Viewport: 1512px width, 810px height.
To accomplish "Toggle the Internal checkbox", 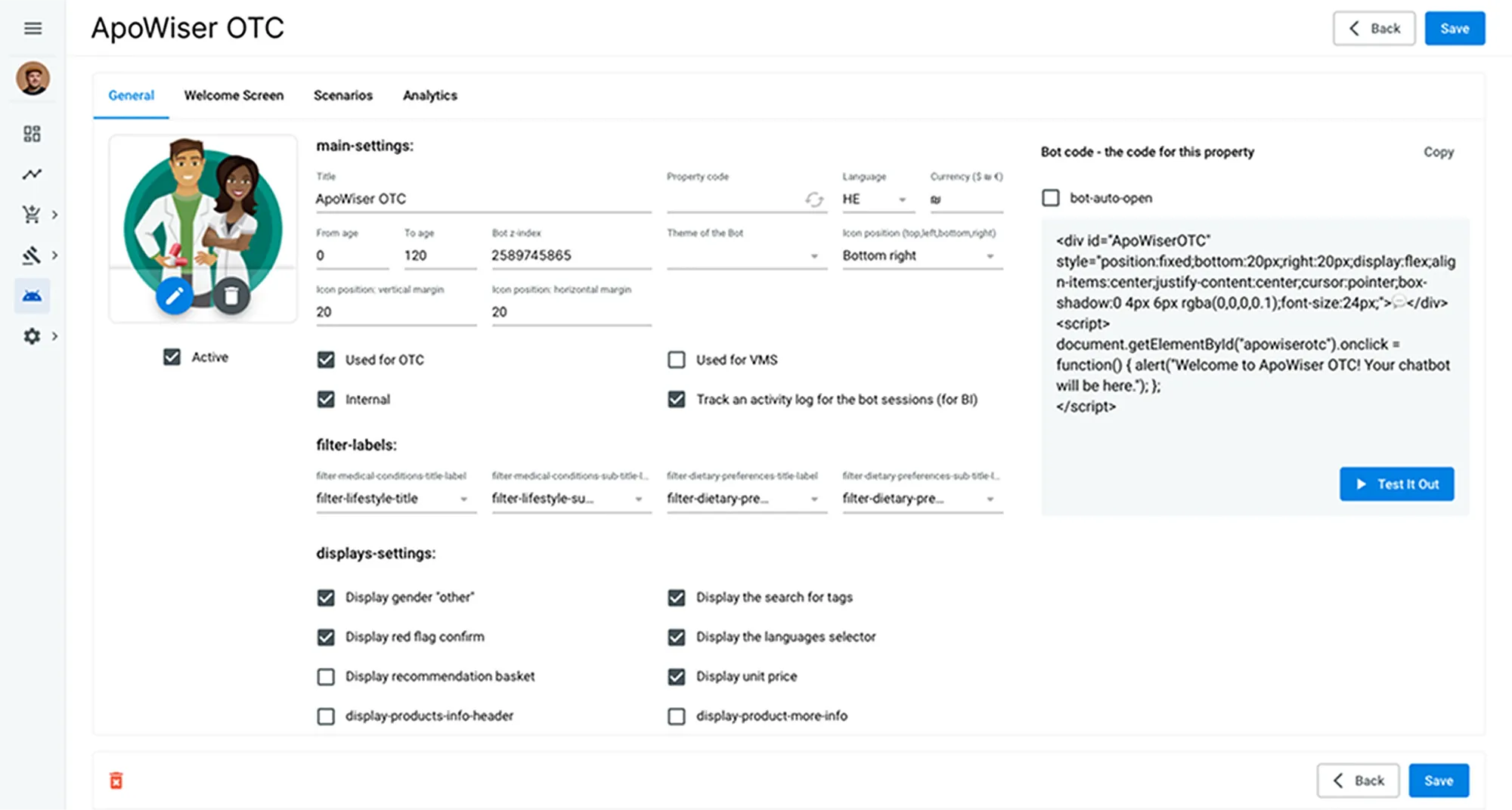I will [326, 399].
